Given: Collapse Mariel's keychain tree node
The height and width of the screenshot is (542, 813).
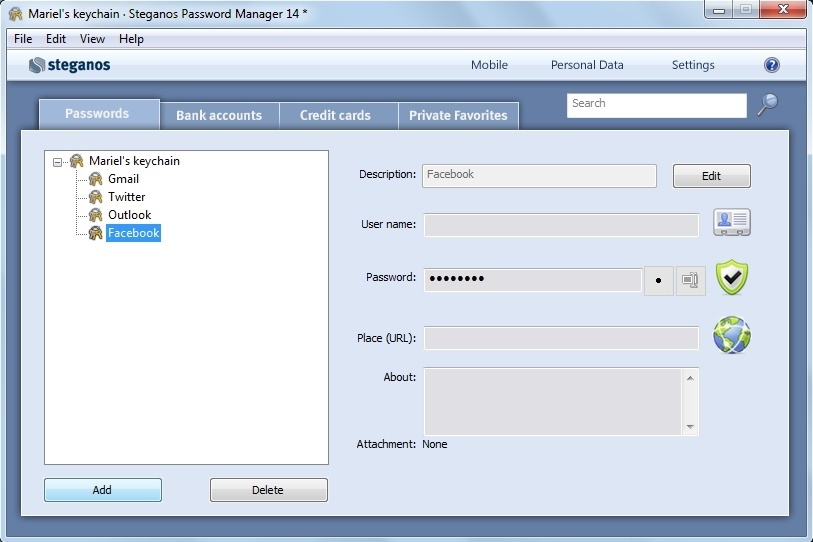Looking at the screenshot, I should pos(58,162).
